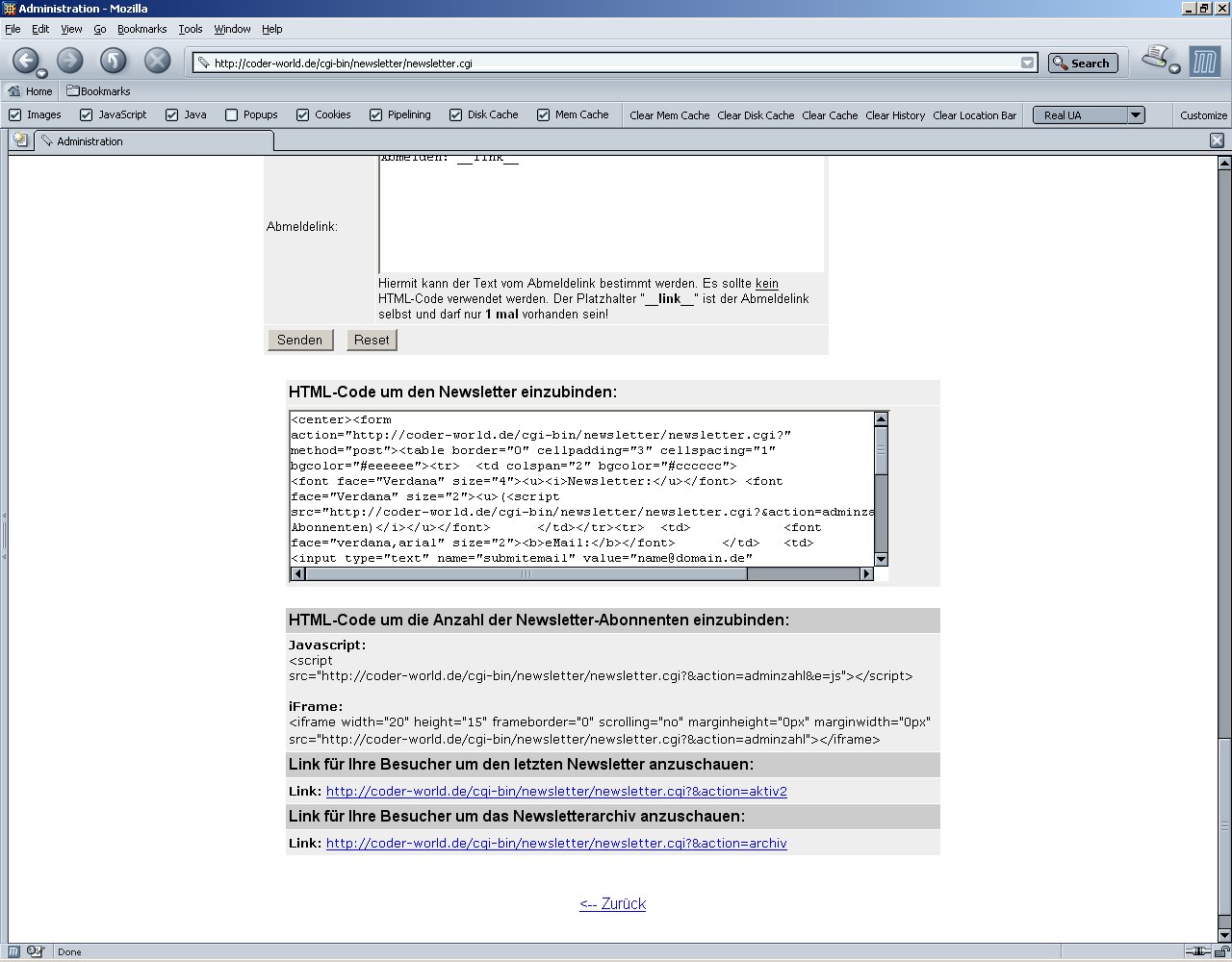Click the Senden button
This screenshot has width=1232, height=962.
300,340
